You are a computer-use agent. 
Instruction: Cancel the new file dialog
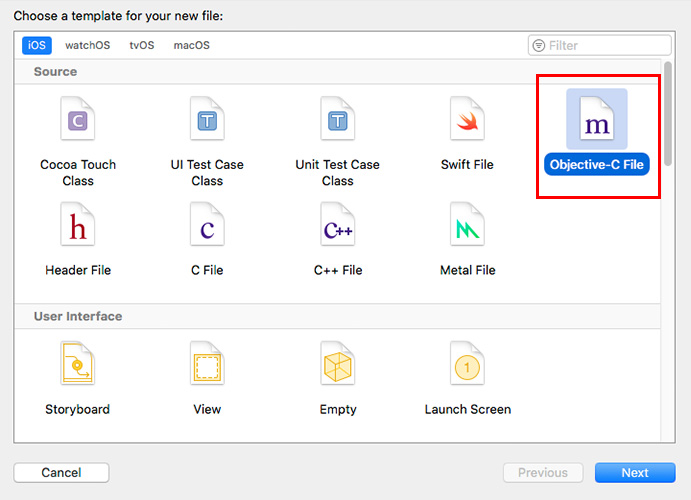coord(61,473)
